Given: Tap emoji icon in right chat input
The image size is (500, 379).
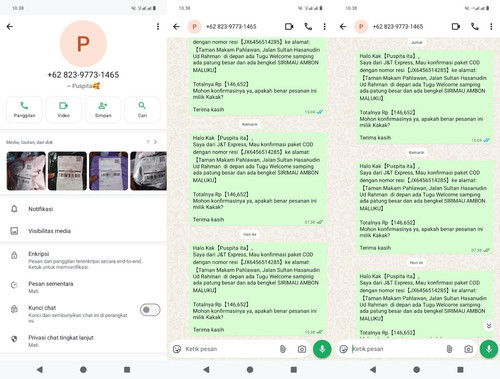Looking at the screenshot, I should [344, 349].
